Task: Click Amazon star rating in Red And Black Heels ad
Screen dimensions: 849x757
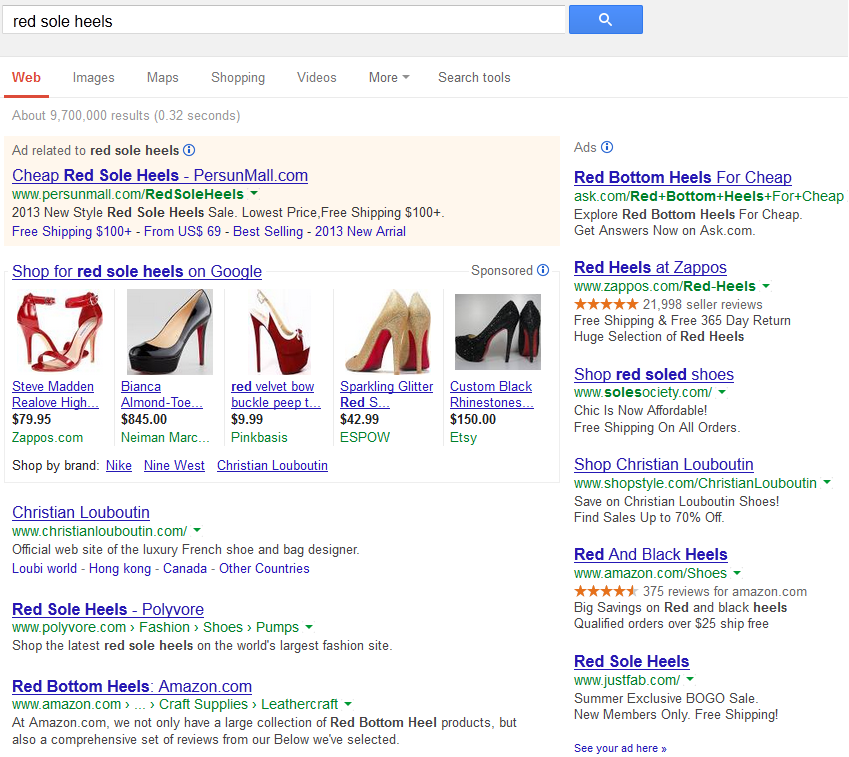Action: [606, 591]
